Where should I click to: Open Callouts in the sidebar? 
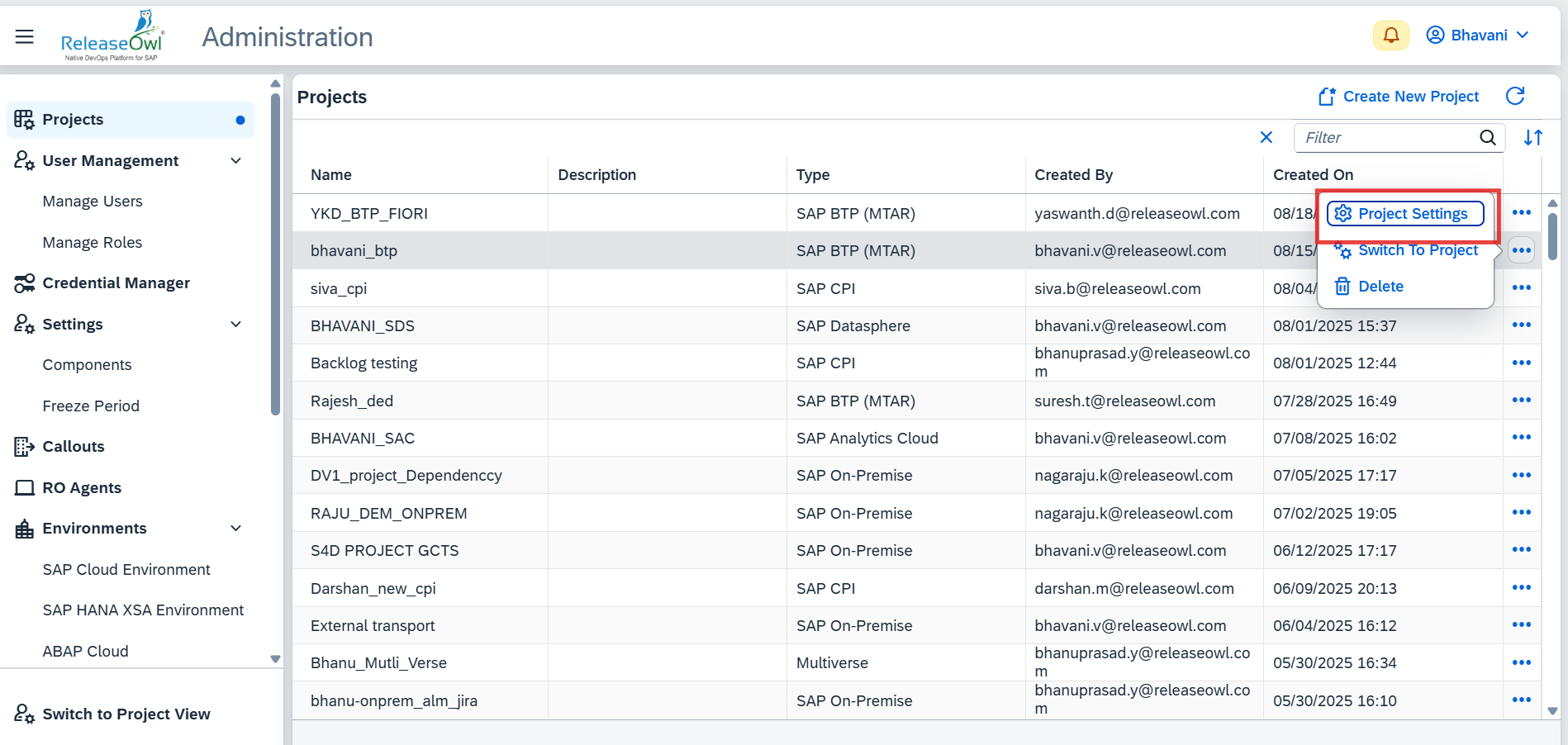click(x=73, y=447)
